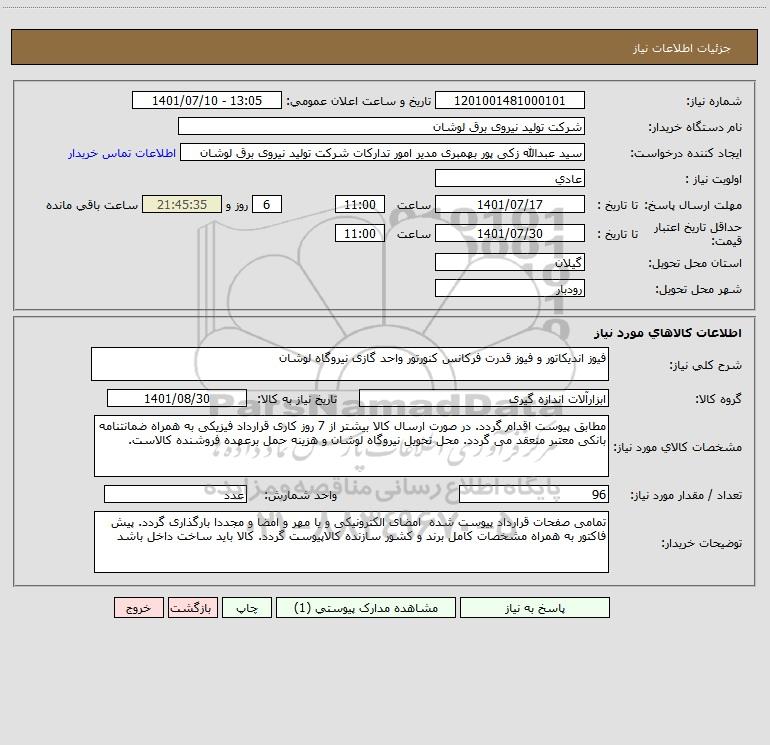
Task: Click the delivery city field 'رودبار'
Action: coord(510,288)
